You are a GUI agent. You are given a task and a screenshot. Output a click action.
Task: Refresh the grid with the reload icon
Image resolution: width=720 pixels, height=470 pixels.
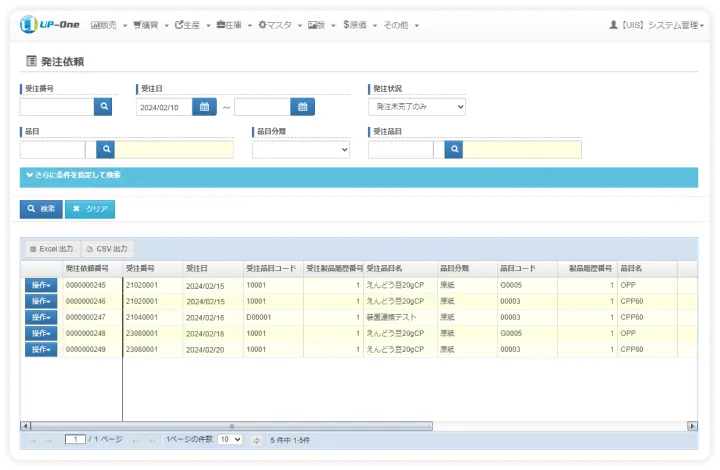click(x=257, y=440)
